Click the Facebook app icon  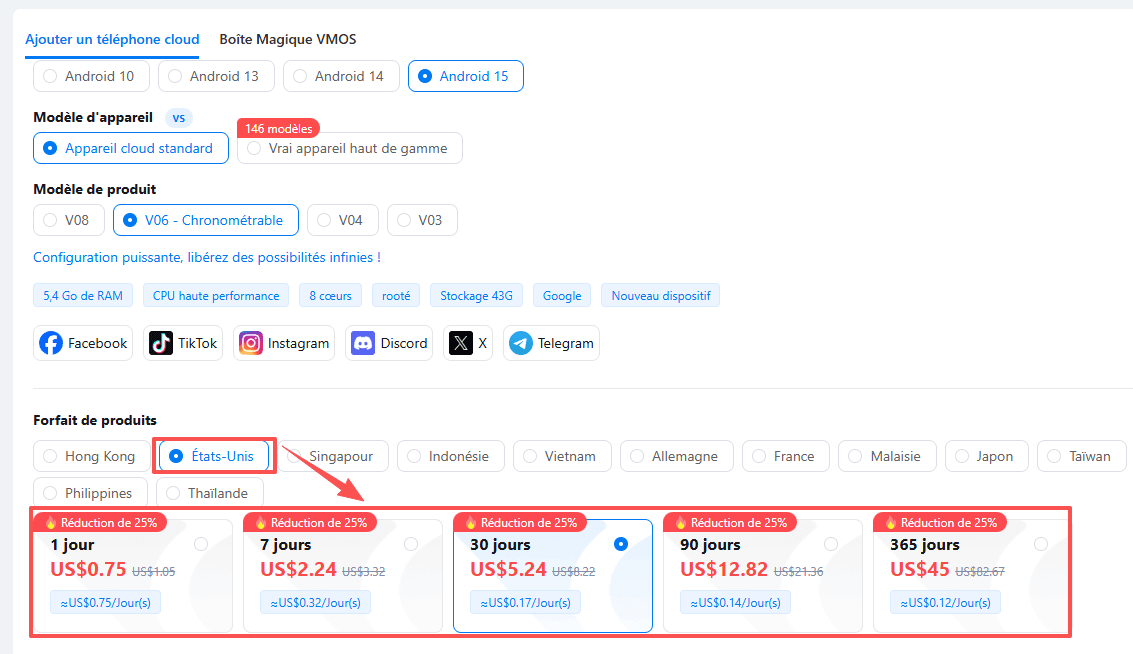(51, 343)
